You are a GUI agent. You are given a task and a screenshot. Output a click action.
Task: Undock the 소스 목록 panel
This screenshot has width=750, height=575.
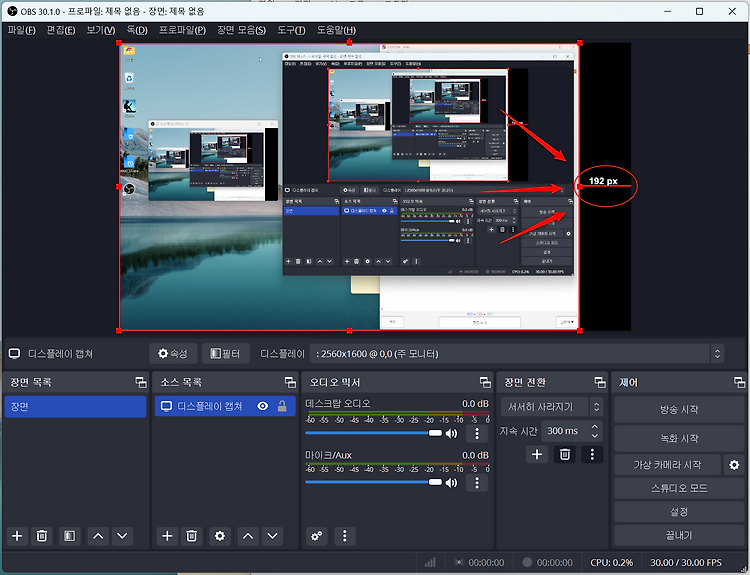coord(290,382)
